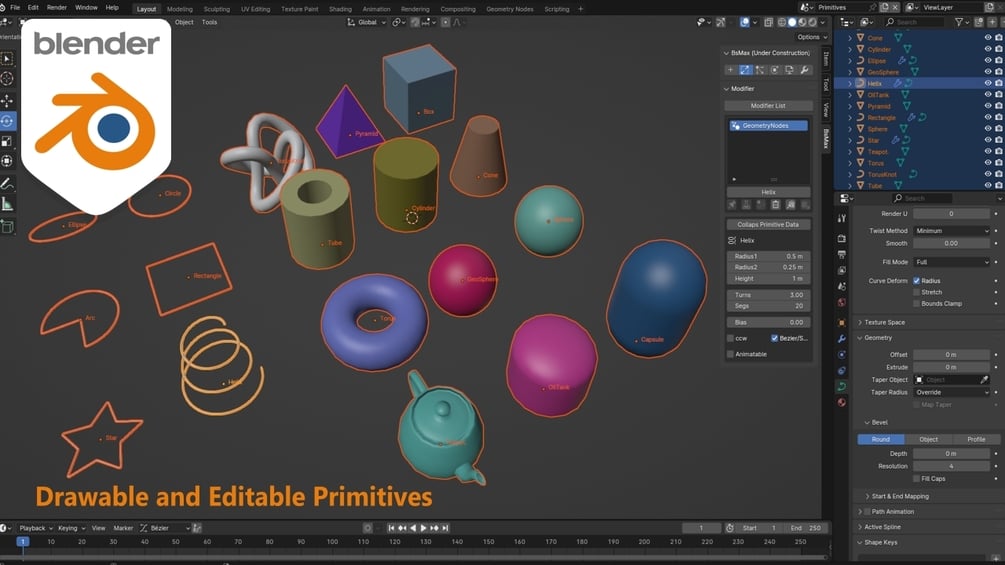Select the Annotate tool in left toolbar

(x=7, y=184)
